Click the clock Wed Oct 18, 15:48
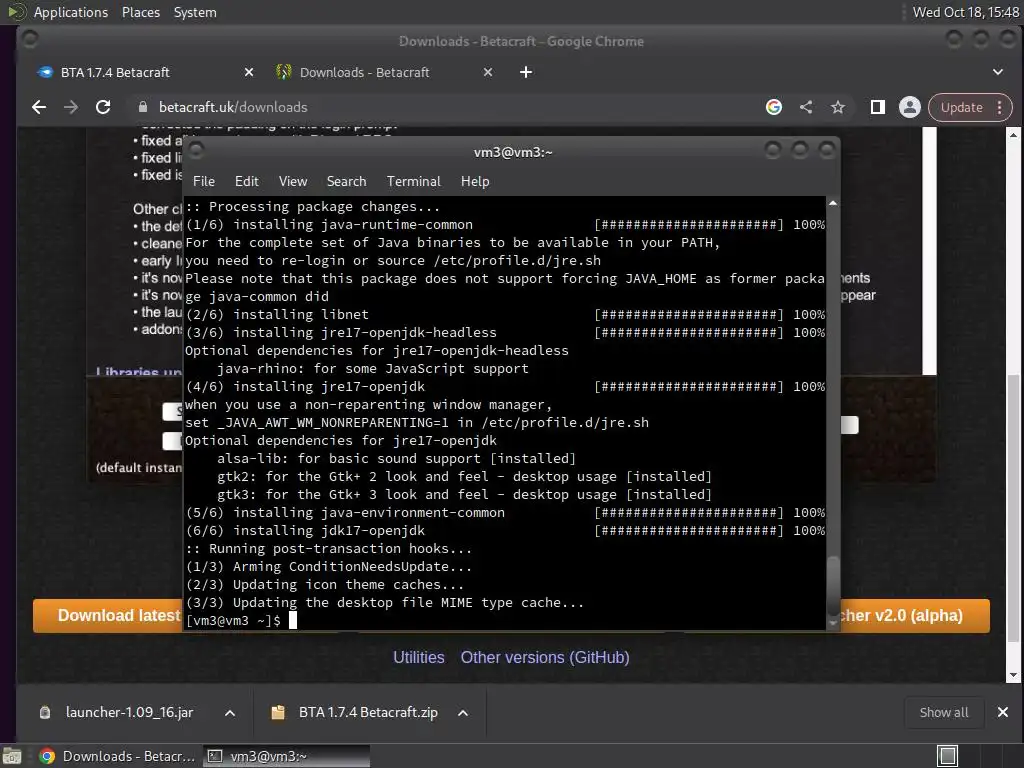The height and width of the screenshot is (768, 1024). tap(965, 12)
